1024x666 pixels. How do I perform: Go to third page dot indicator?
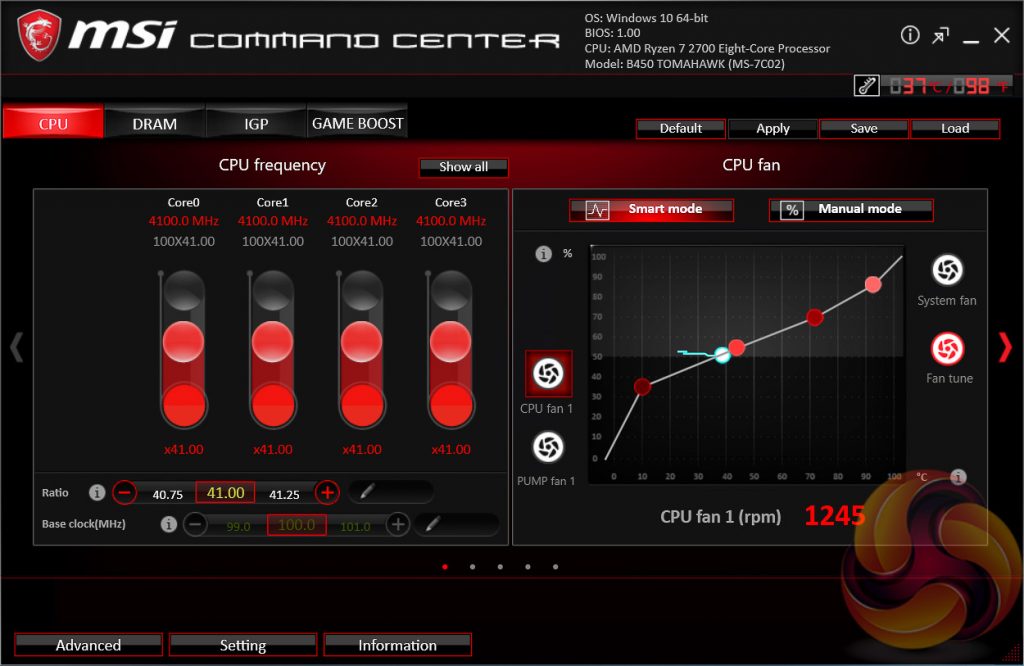(500, 567)
